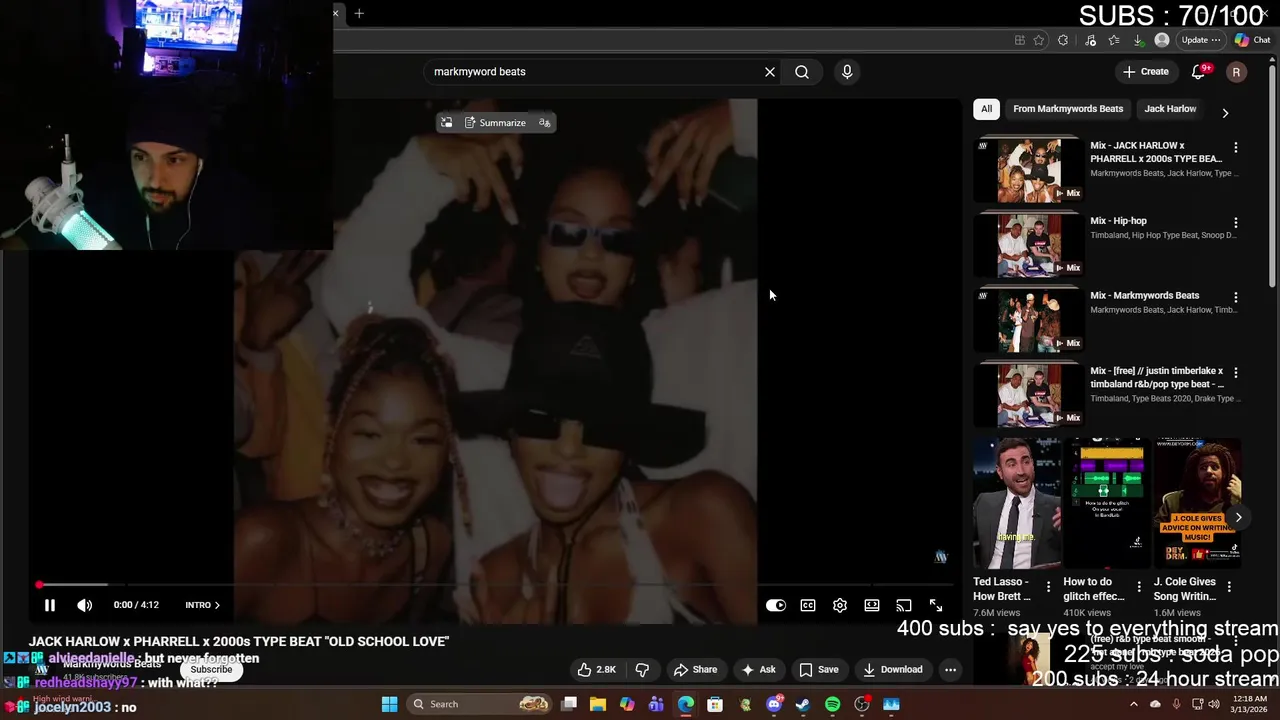Open the Create menu
This screenshot has width=1280, height=720.
1145,72
